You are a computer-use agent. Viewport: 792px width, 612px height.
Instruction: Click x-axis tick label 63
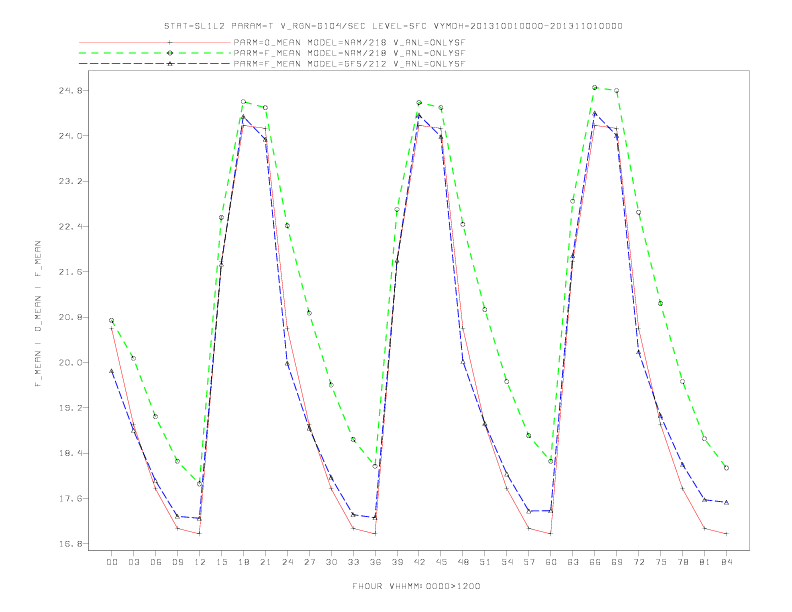click(x=573, y=562)
